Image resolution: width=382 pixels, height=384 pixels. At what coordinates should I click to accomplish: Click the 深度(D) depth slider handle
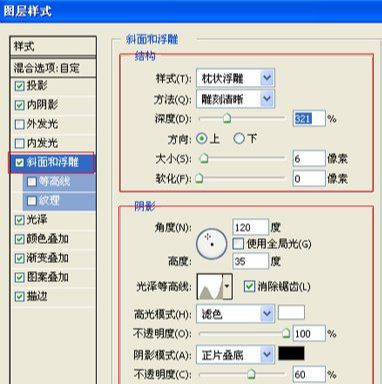tap(227, 118)
